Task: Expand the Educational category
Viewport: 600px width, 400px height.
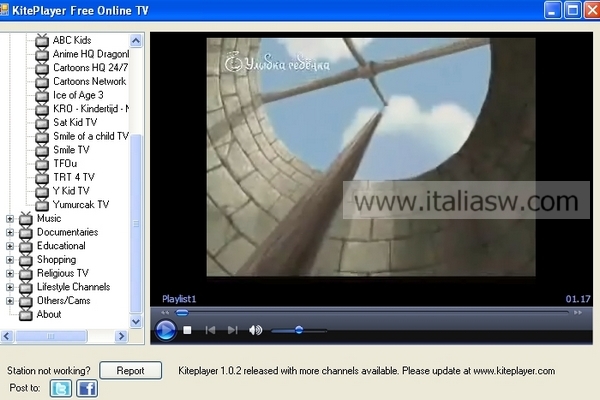Action: 10,246
